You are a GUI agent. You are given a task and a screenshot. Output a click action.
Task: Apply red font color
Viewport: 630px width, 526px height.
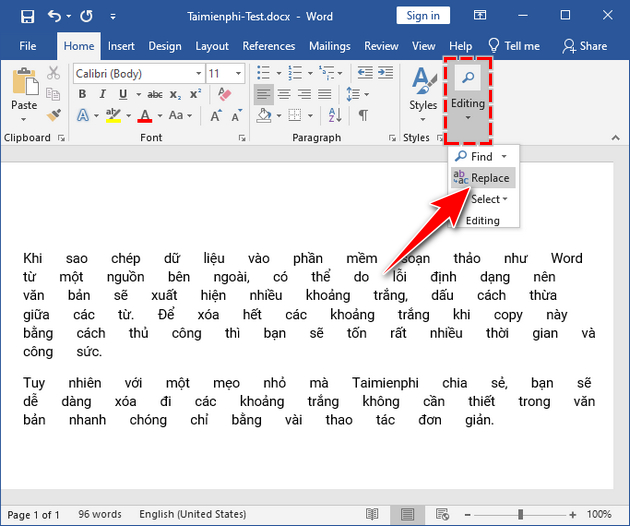[145, 115]
